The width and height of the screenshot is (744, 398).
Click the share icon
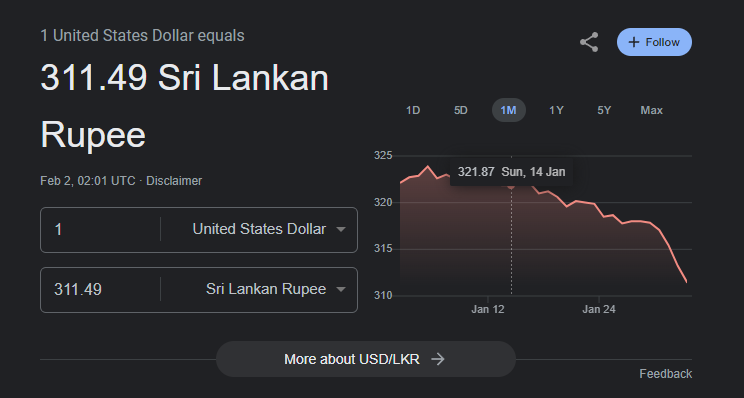tap(589, 42)
